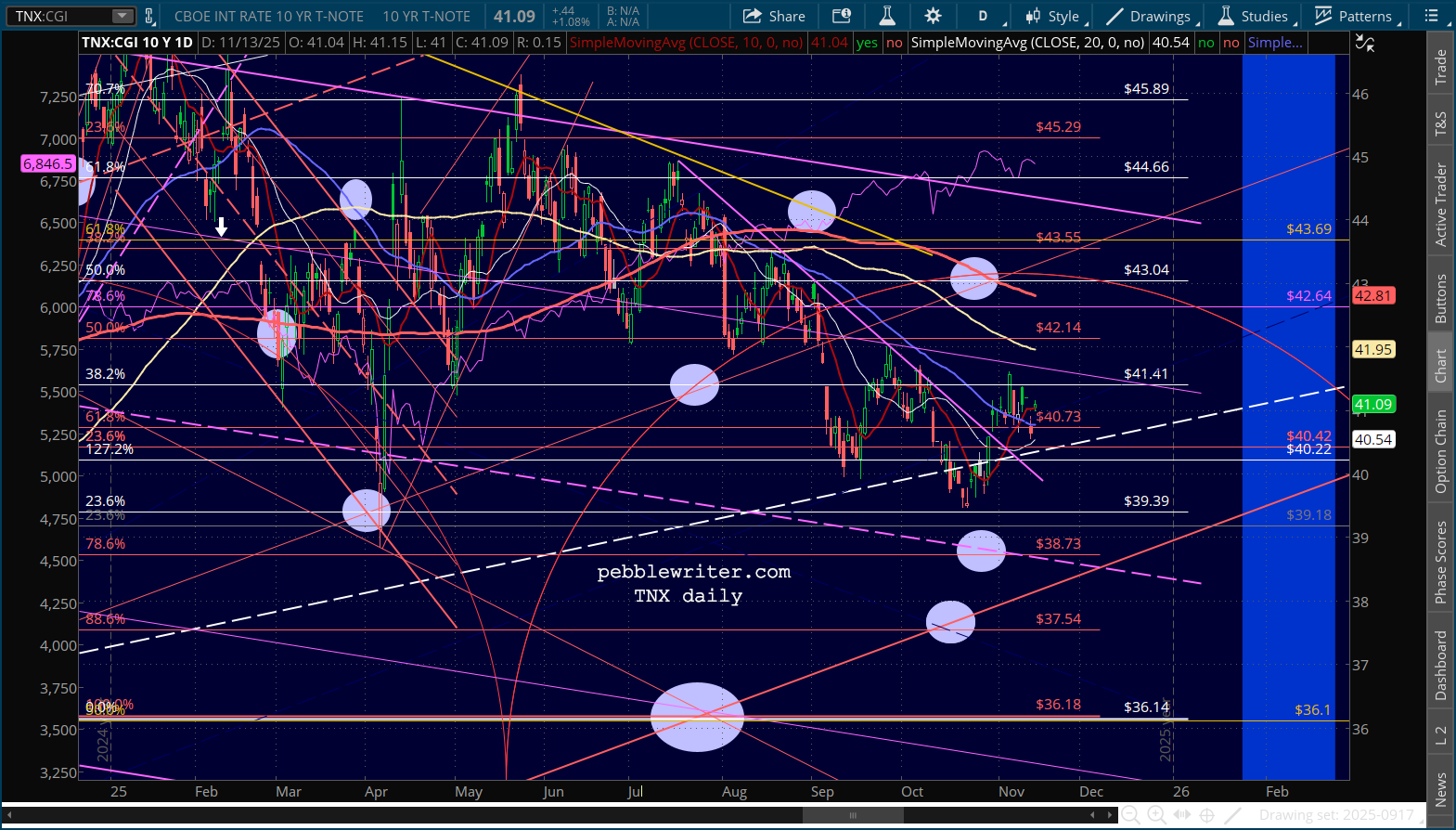Viewport: 1456px width, 830px height.
Task: Expand the TNX:CGI symbol dropdown arrow
Action: [122, 16]
